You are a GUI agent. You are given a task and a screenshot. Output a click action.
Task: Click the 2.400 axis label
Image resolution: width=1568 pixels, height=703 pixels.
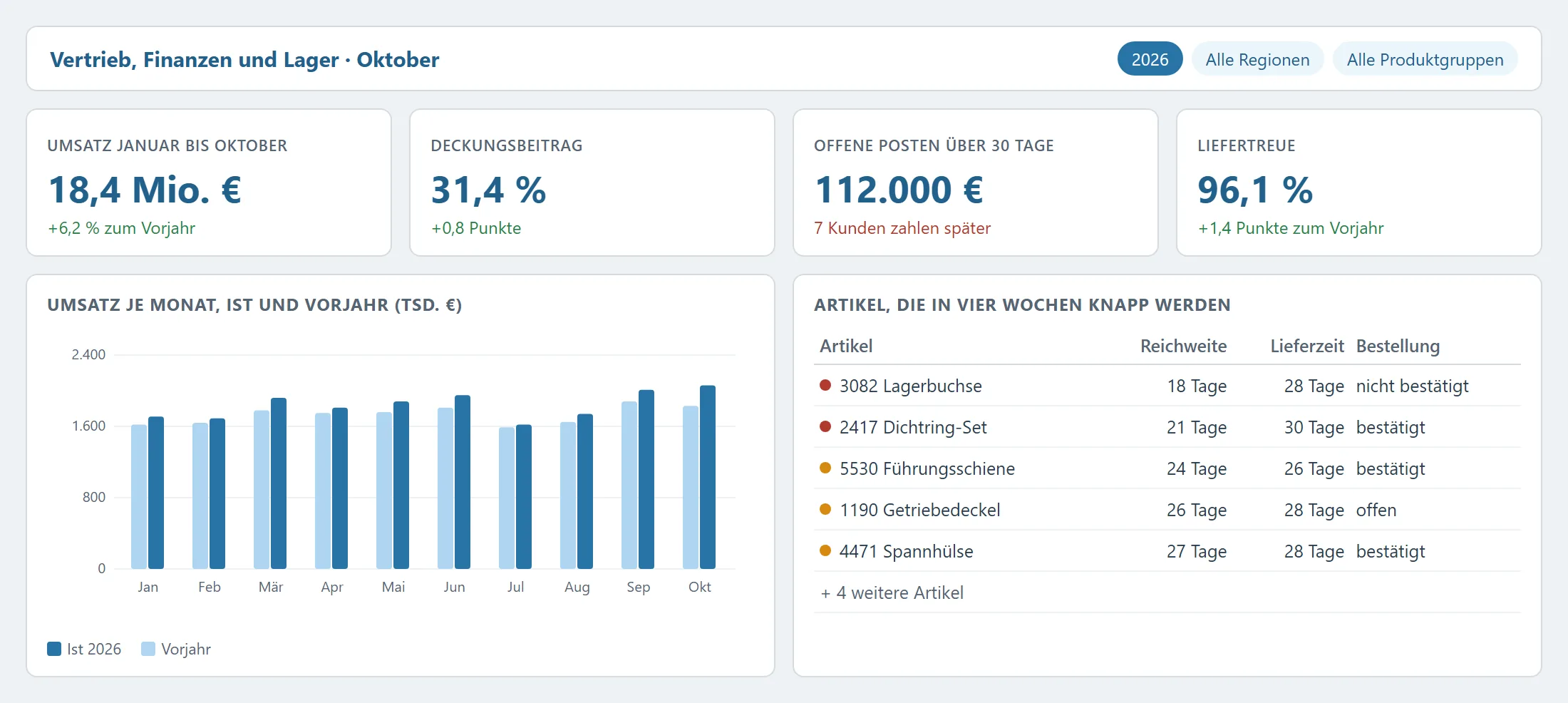[88, 354]
